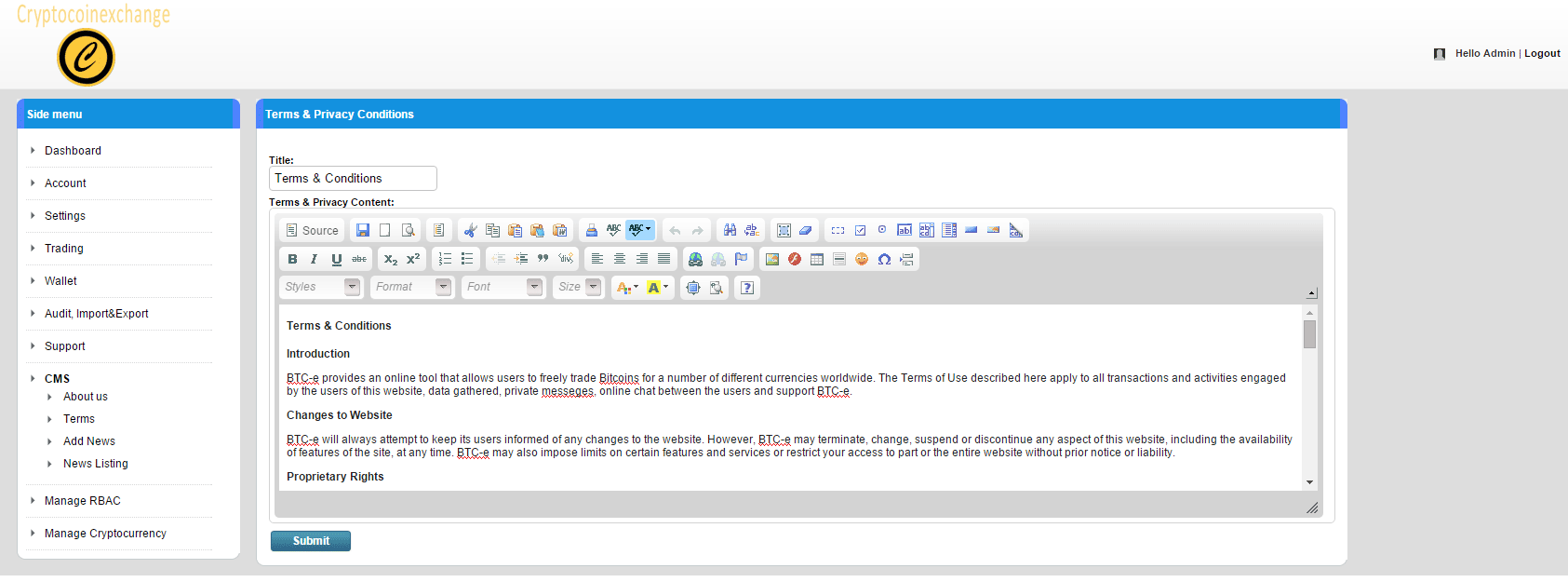Toggle the numbered list
Image resolution: width=1568 pixels, height=582 pixels.
[x=445, y=259]
